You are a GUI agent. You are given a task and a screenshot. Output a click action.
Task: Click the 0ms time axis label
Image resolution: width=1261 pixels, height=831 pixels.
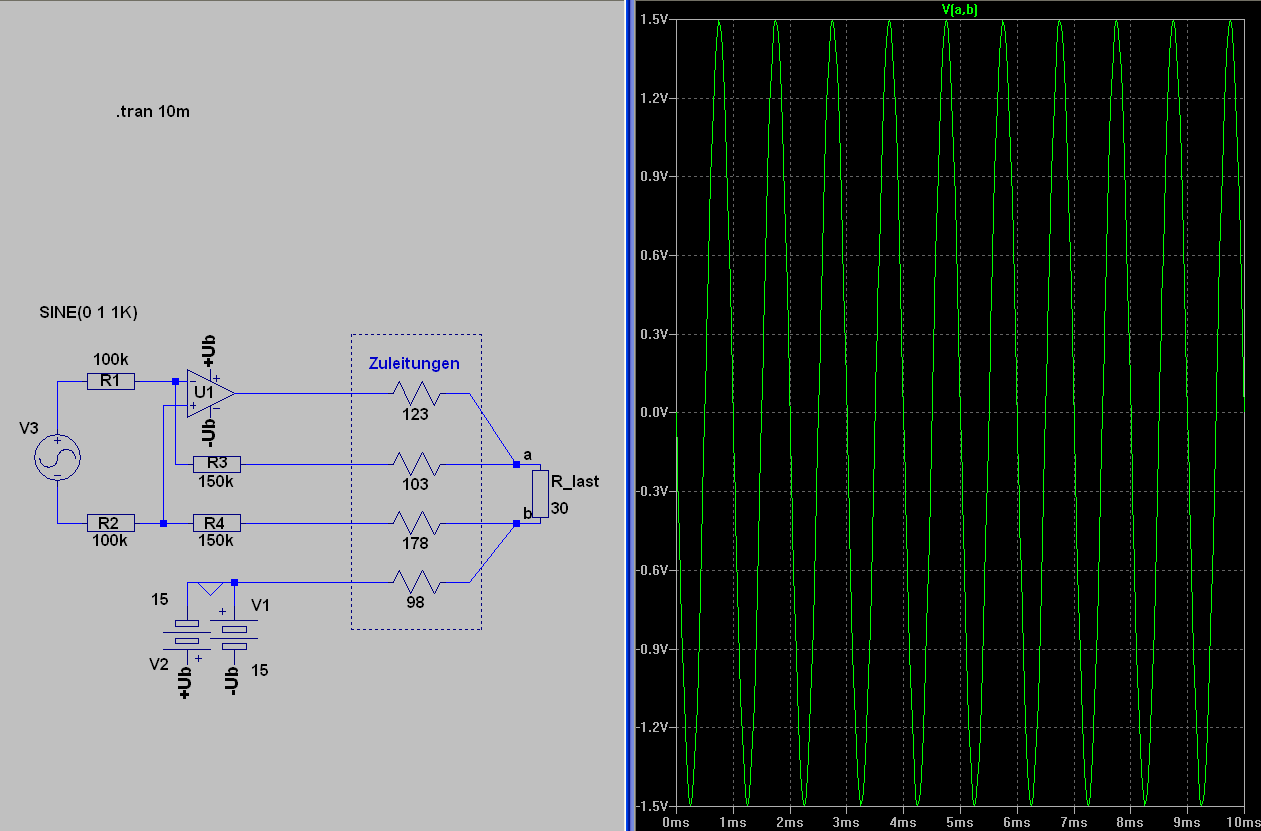click(x=677, y=821)
